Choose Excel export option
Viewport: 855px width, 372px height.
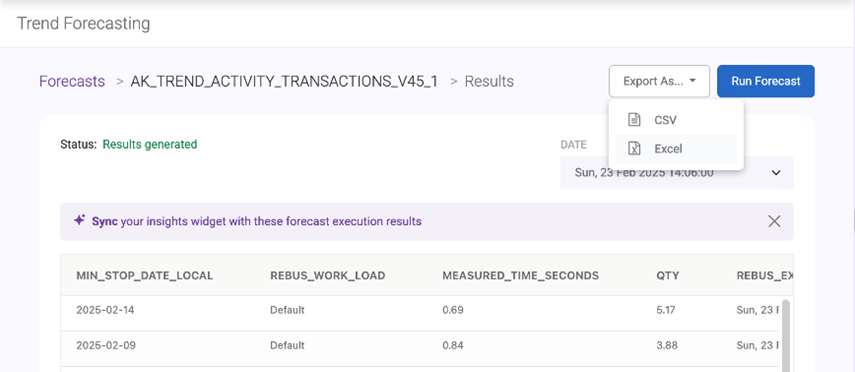(x=676, y=149)
